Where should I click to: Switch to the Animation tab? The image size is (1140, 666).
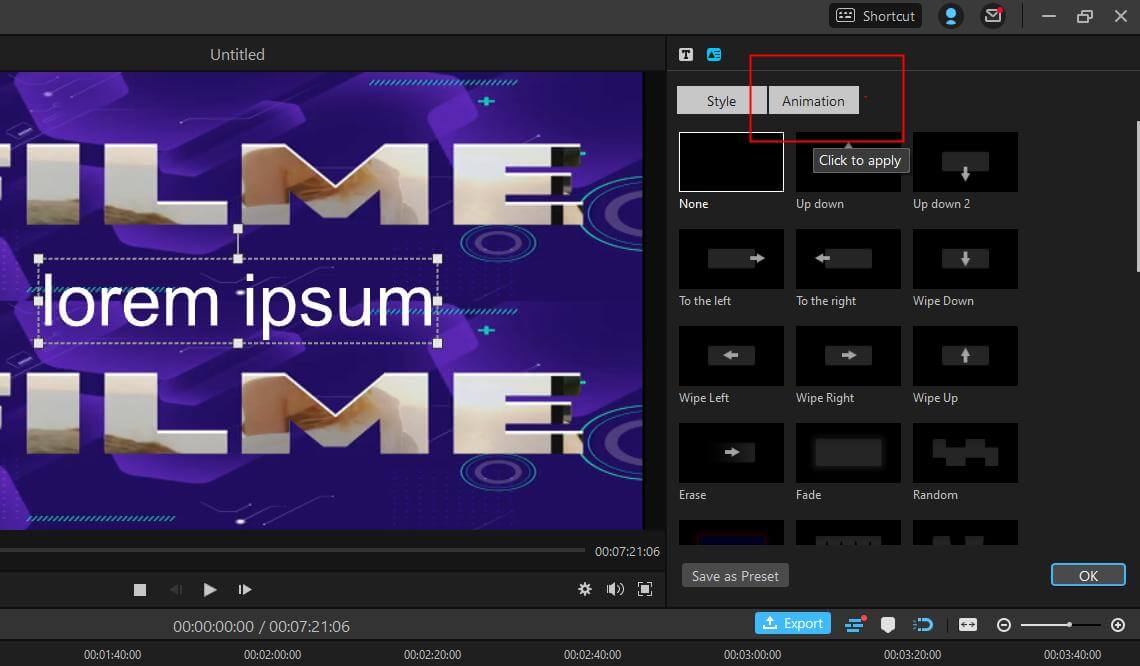tap(814, 101)
